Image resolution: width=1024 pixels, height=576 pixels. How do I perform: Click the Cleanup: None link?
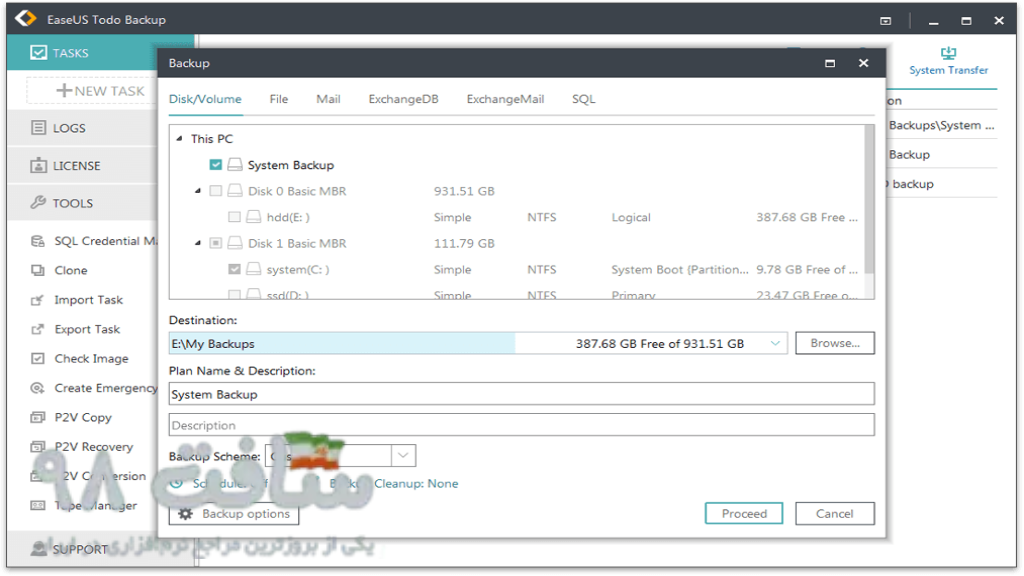tap(416, 484)
